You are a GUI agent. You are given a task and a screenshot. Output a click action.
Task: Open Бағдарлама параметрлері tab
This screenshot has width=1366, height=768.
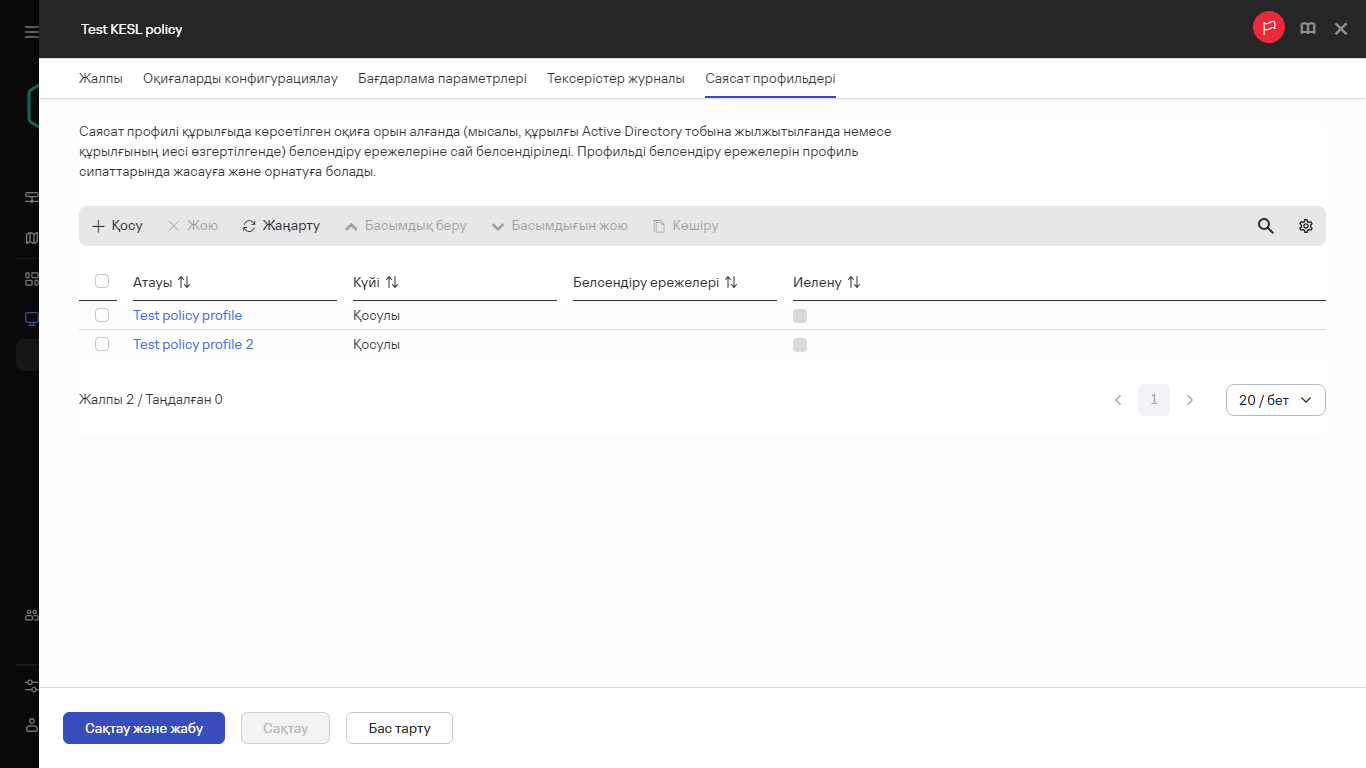(442, 79)
